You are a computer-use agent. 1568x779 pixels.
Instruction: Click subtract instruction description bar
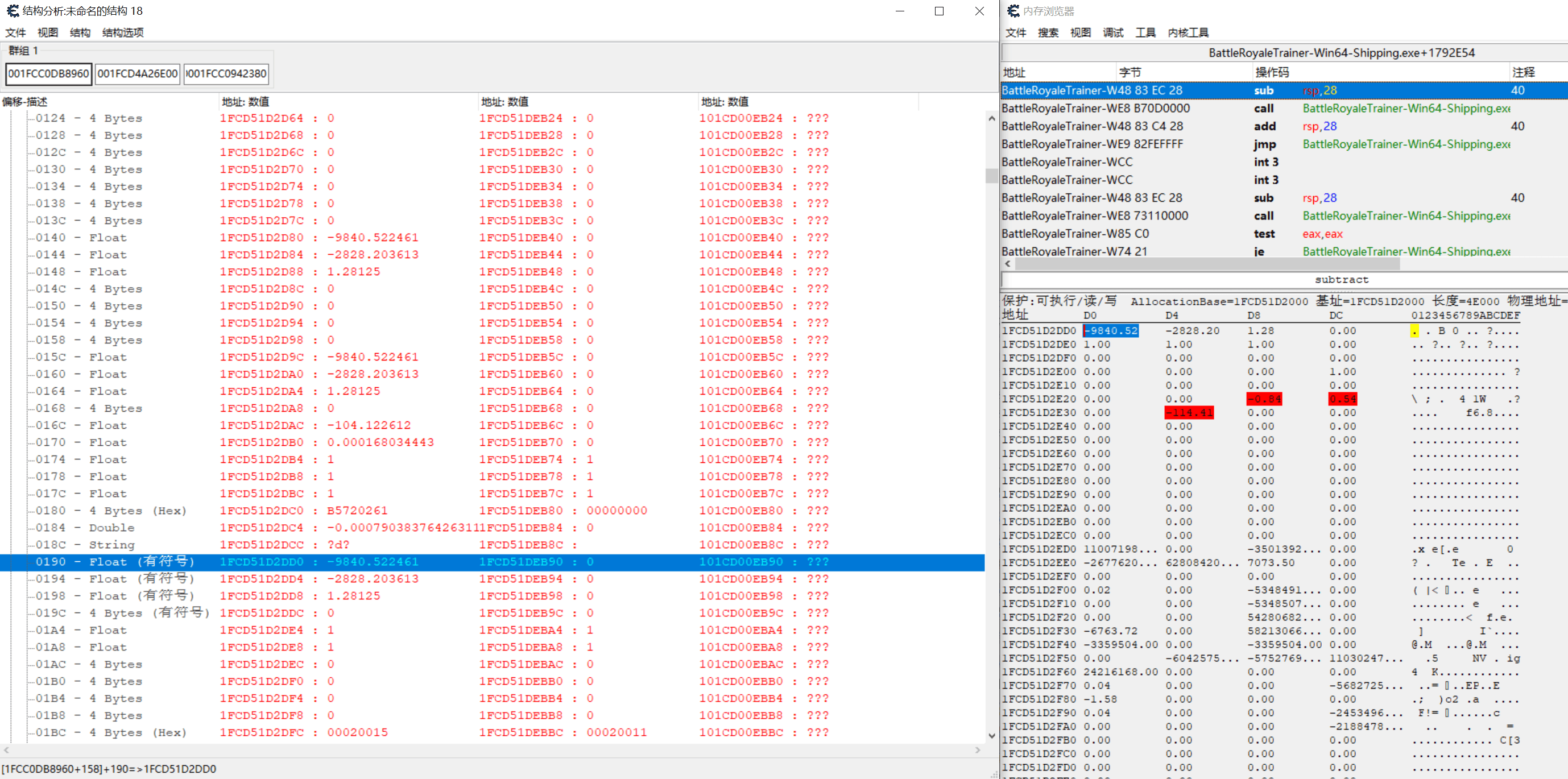[1284, 279]
